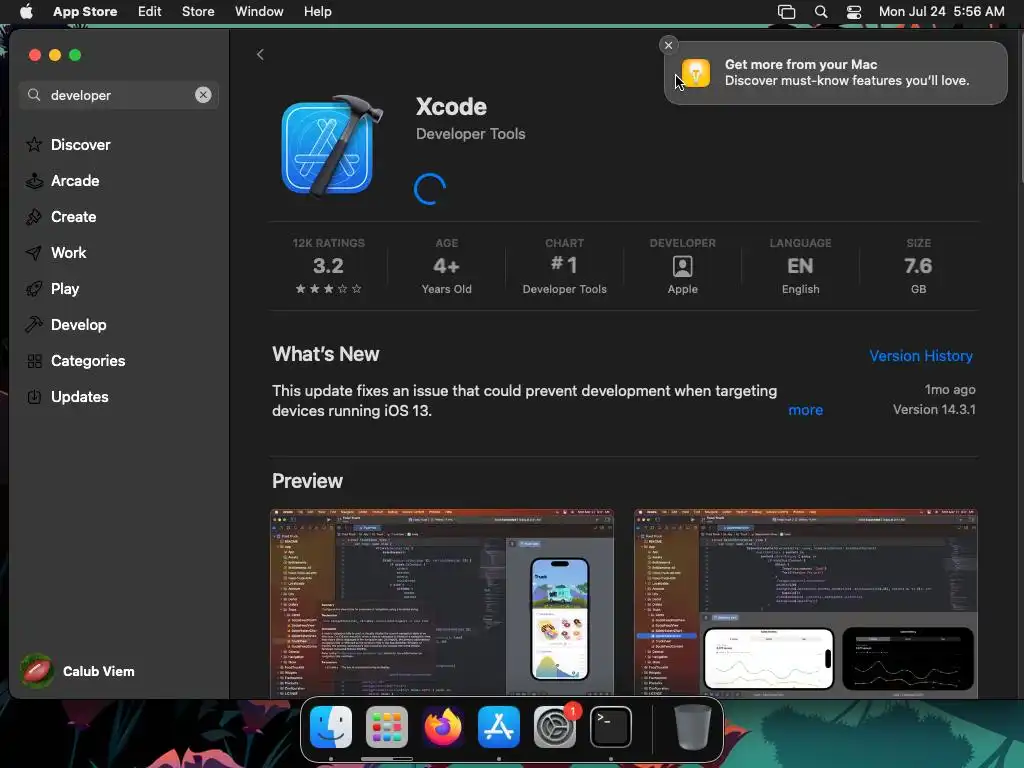Click App Store icon in Dock
This screenshot has width=1024, height=768.
pos(499,727)
